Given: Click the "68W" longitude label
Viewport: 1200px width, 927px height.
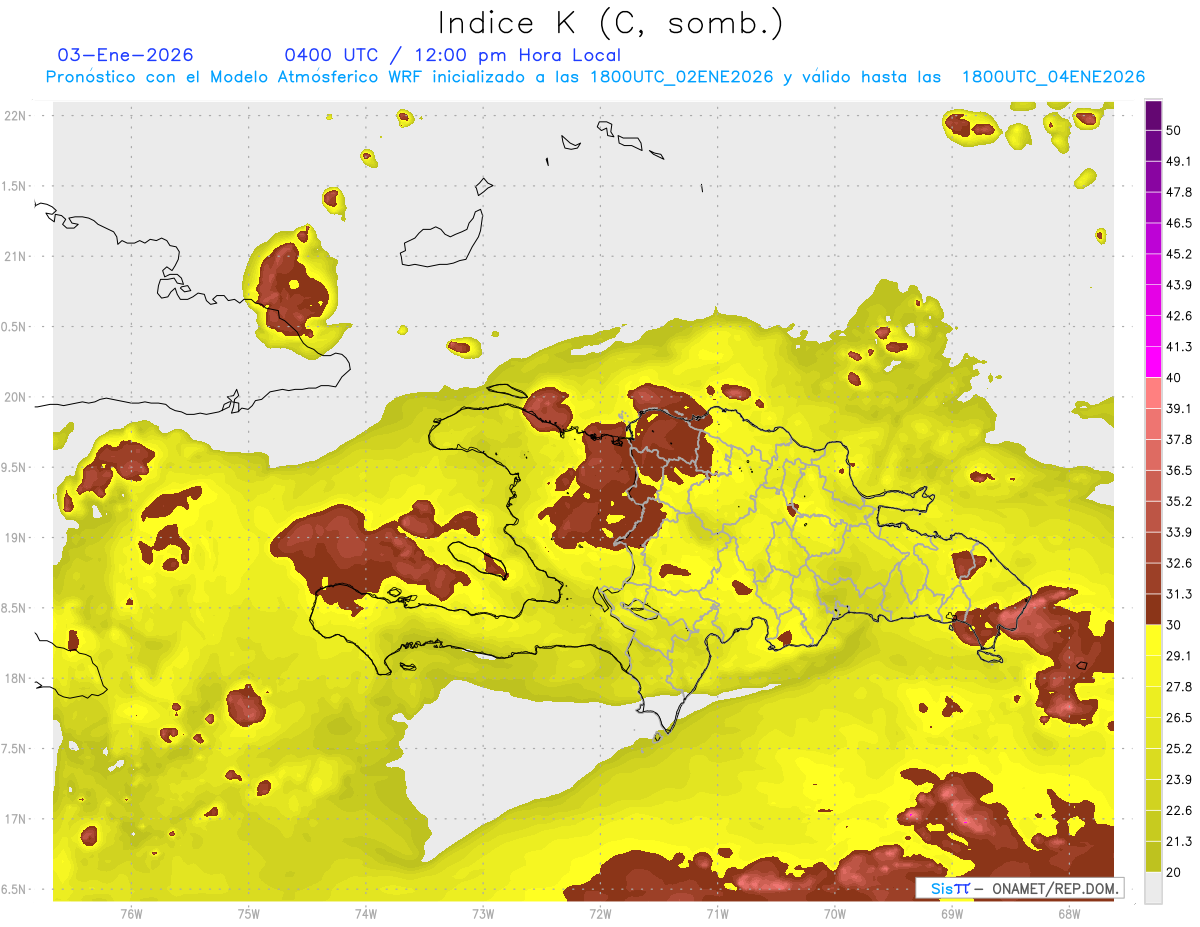Looking at the screenshot, I should tap(1069, 913).
